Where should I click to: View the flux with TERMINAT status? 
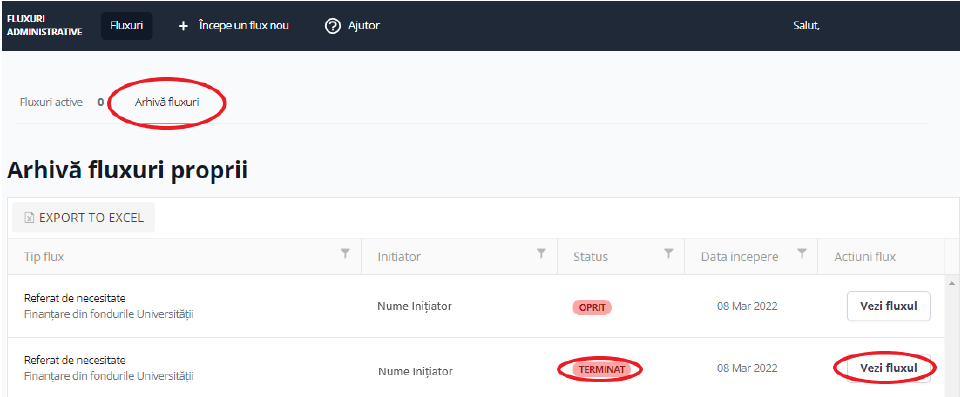889,368
